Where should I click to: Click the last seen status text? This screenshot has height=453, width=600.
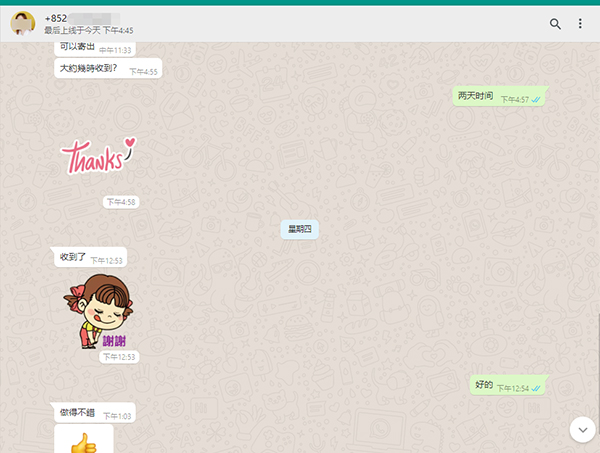90,31
